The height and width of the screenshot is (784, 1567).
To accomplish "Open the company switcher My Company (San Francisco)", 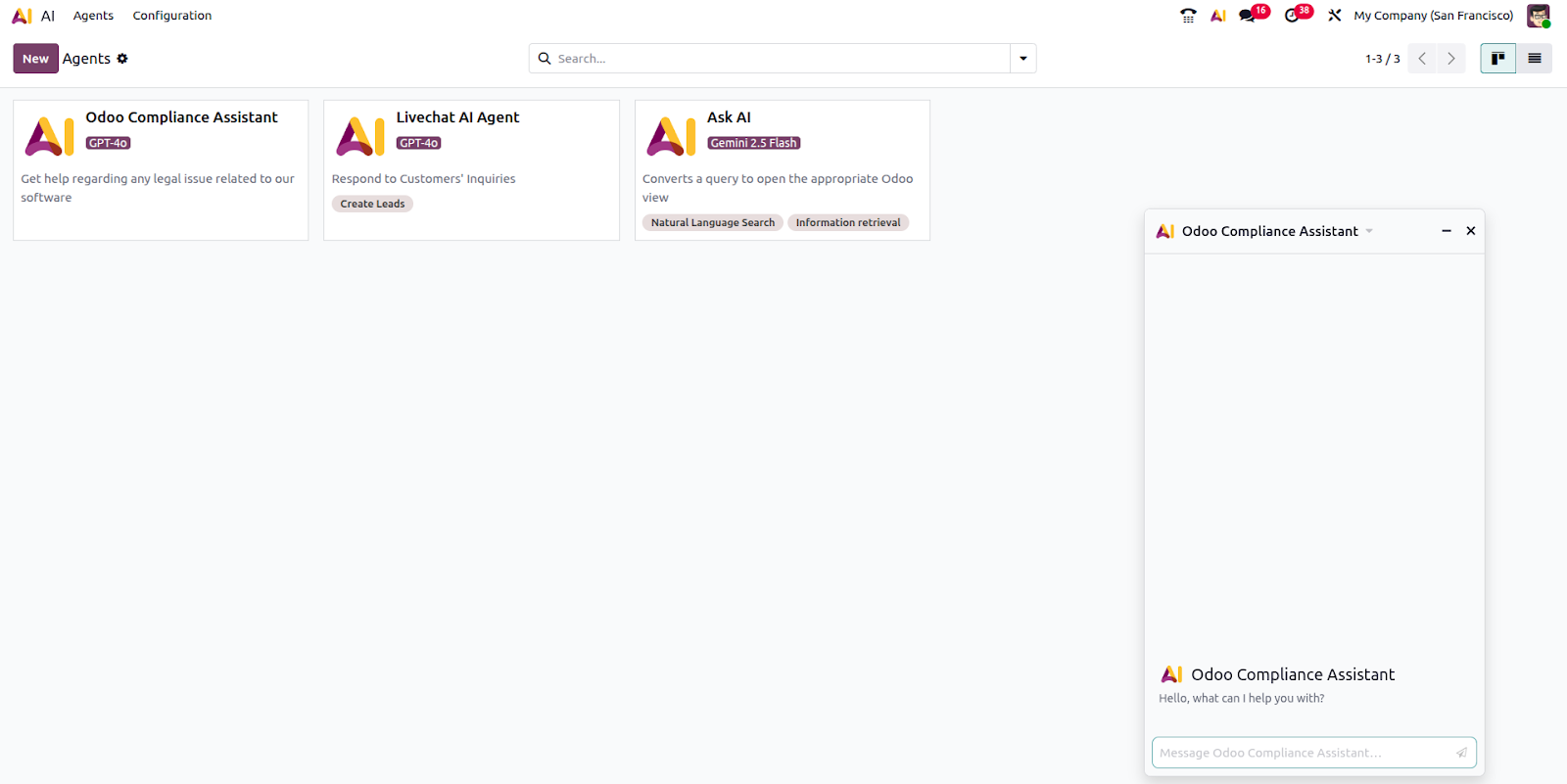I will (1433, 16).
